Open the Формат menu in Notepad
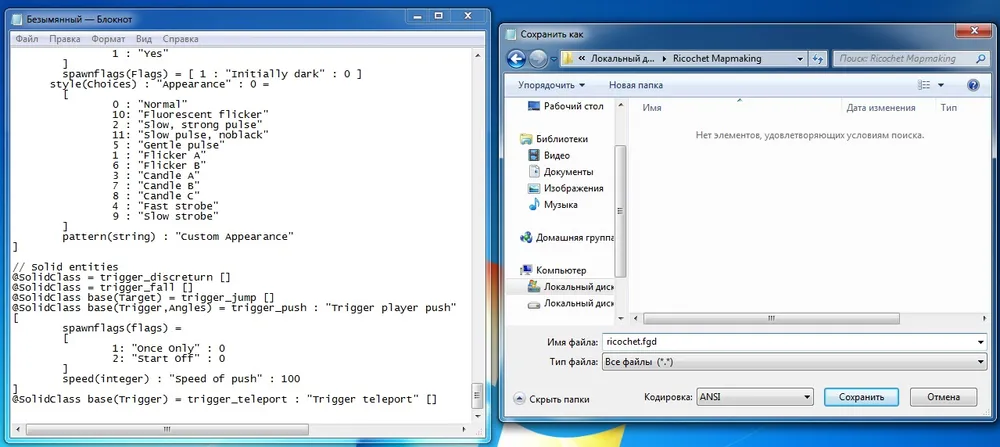This screenshot has height=447, width=1000. [108, 38]
